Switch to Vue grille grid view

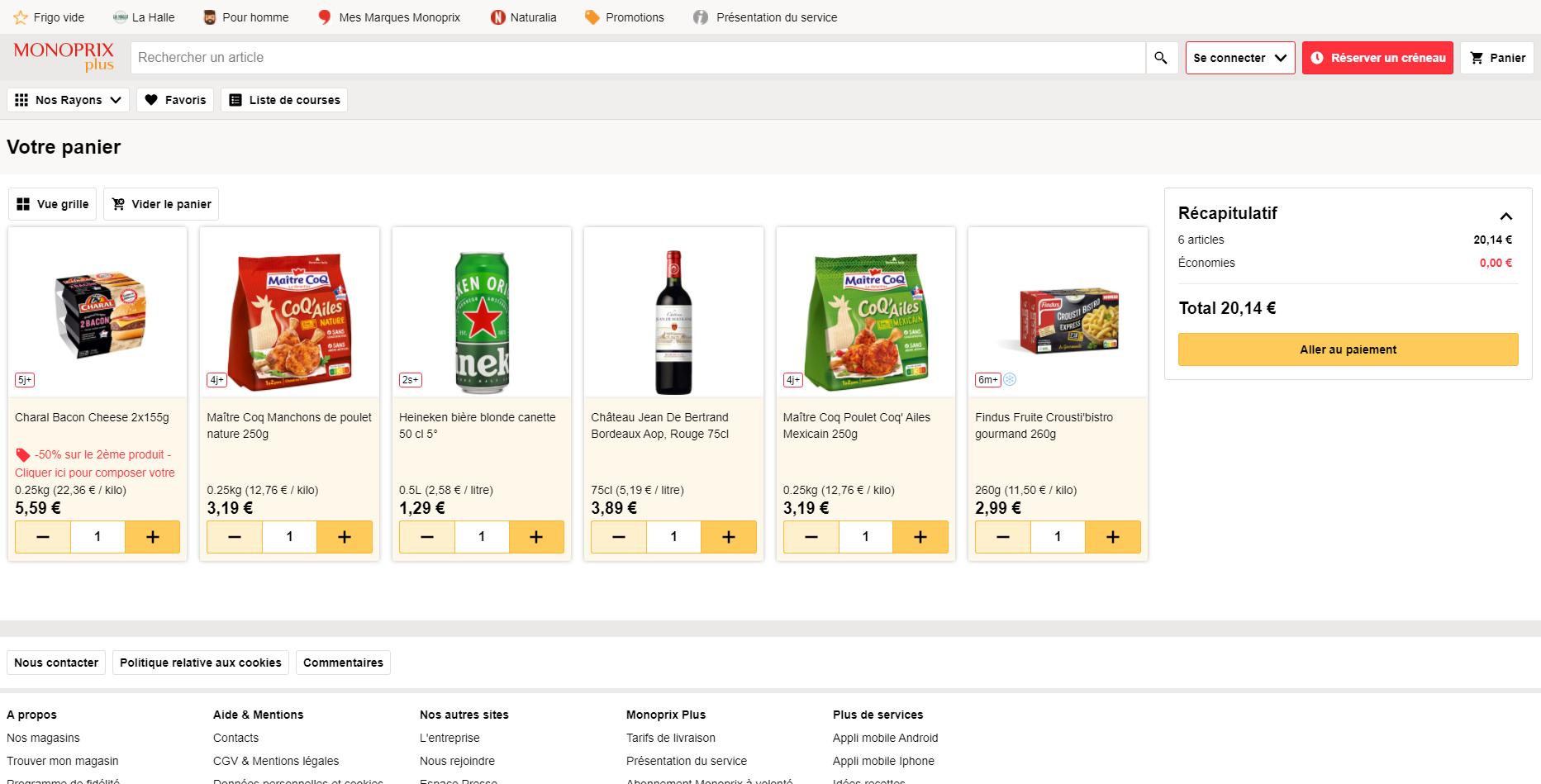pyautogui.click(x=52, y=204)
